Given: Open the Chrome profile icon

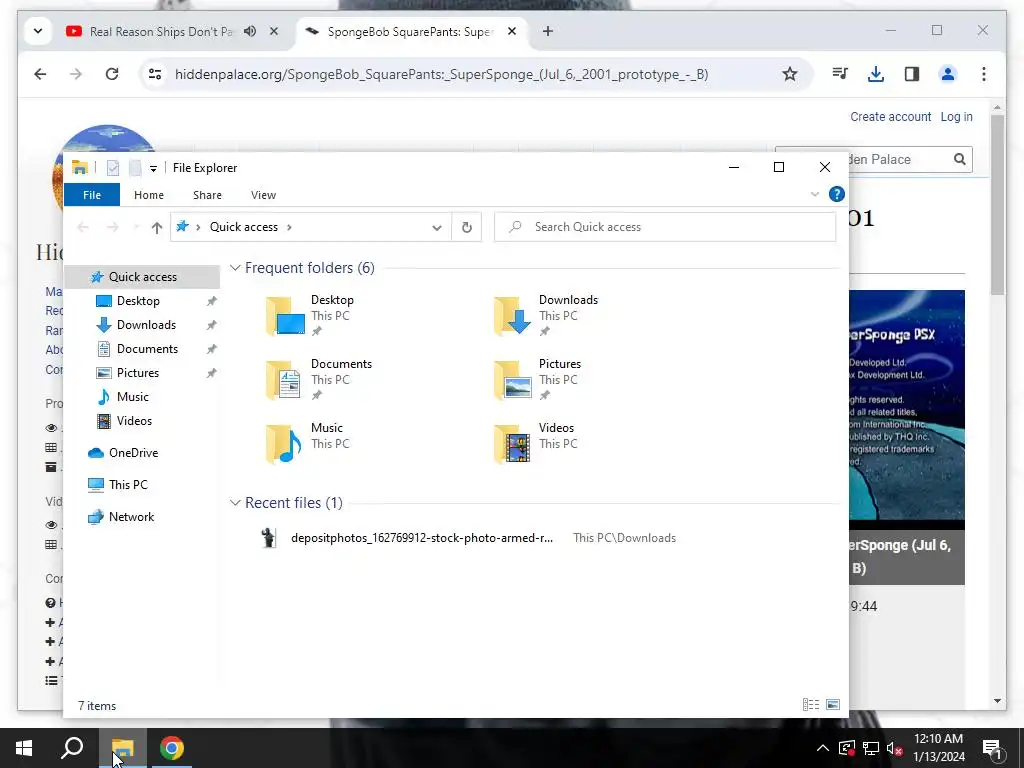Looking at the screenshot, I should tap(948, 74).
